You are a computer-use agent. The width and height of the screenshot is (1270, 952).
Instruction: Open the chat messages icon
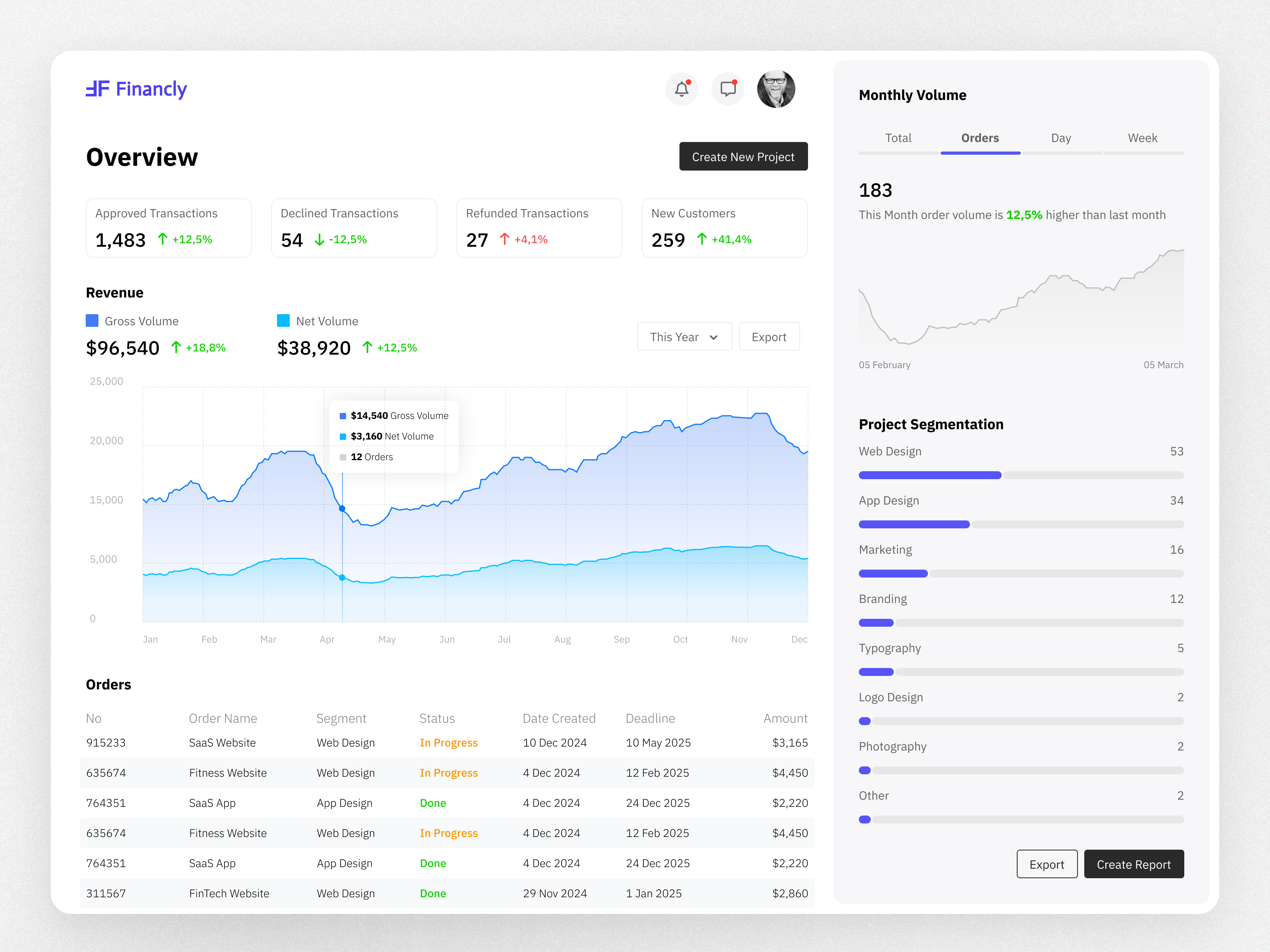click(x=727, y=89)
